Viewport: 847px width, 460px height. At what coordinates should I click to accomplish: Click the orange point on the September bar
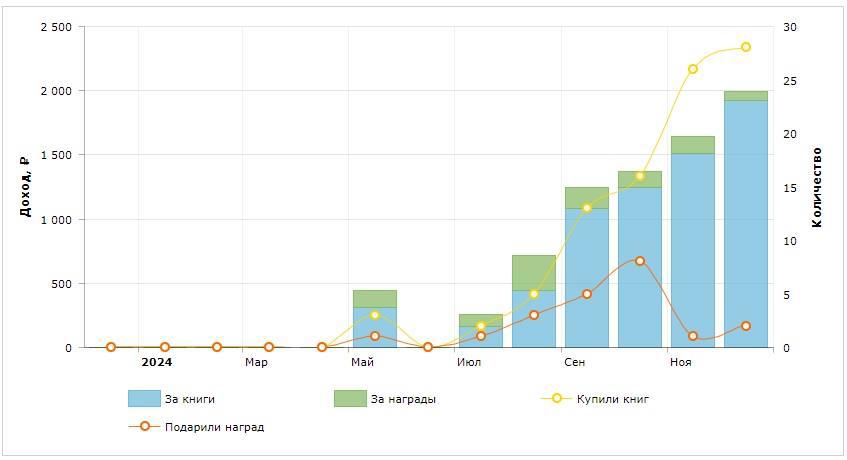click(x=587, y=294)
